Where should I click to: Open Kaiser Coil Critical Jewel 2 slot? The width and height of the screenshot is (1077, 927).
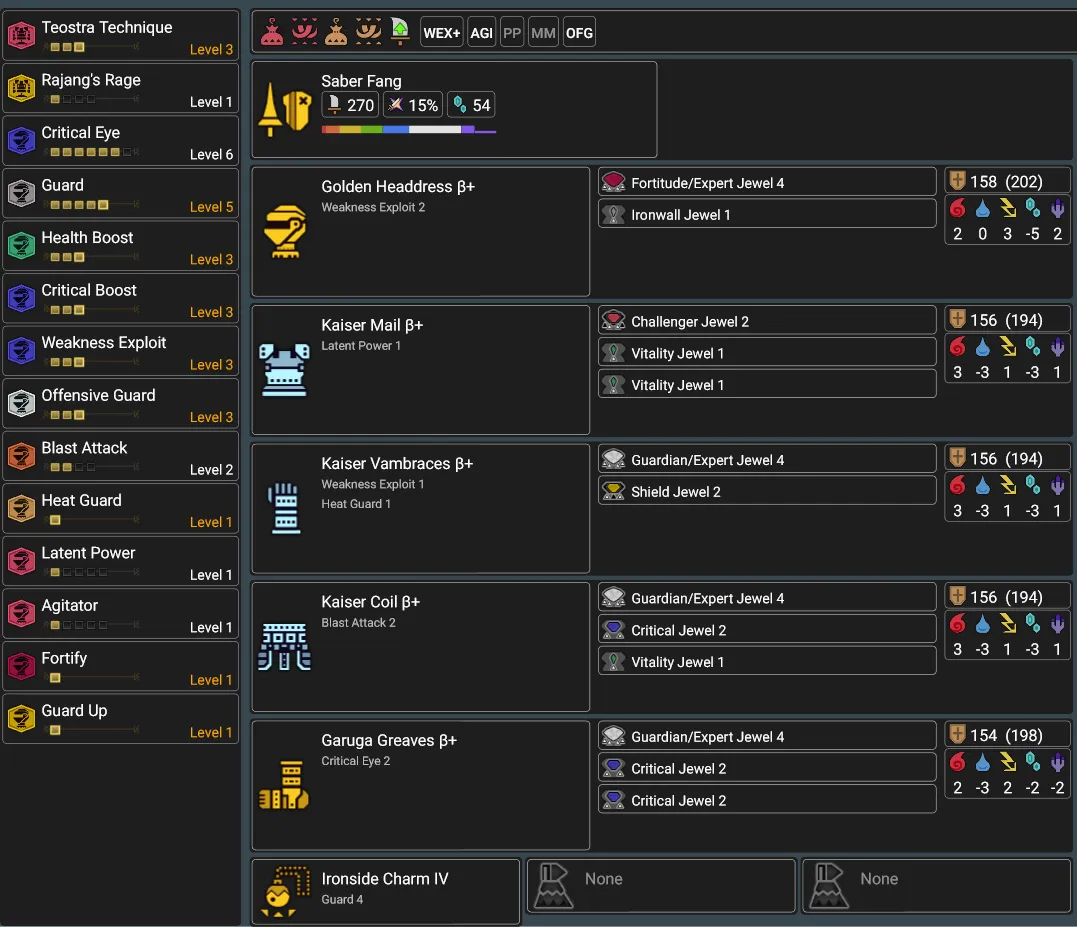[767, 630]
